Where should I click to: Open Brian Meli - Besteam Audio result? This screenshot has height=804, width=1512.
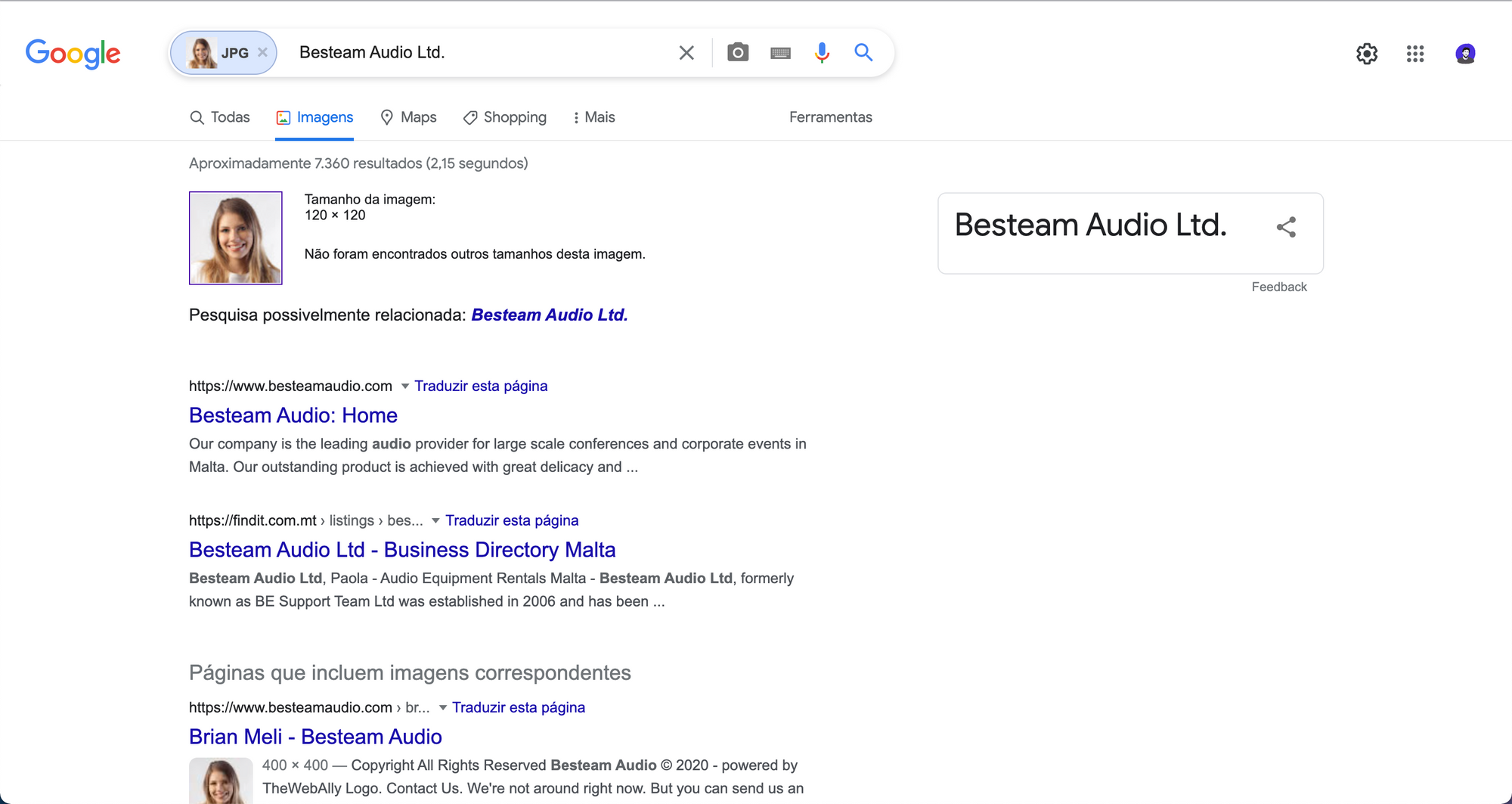(x=315, y=737)
